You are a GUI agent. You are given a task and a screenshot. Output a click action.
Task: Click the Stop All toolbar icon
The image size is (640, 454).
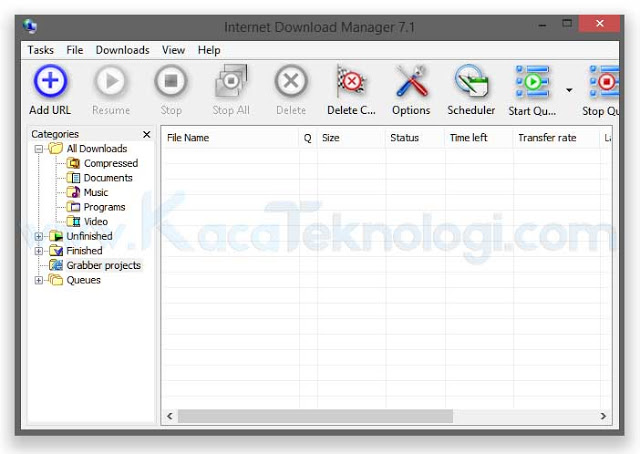pyautogui.click(x=231, y=81)
